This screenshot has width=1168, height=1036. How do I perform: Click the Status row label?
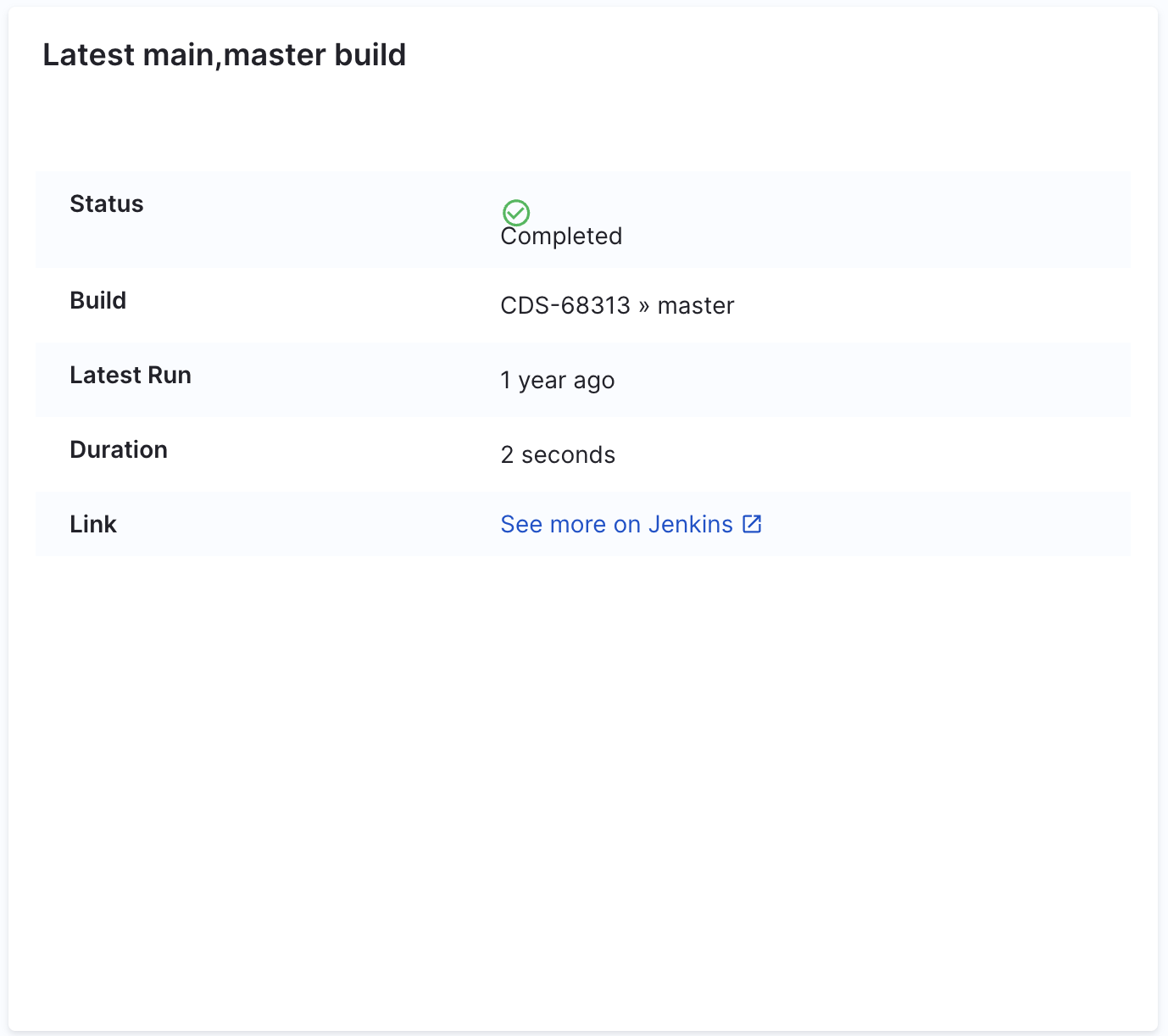(107, 204)
